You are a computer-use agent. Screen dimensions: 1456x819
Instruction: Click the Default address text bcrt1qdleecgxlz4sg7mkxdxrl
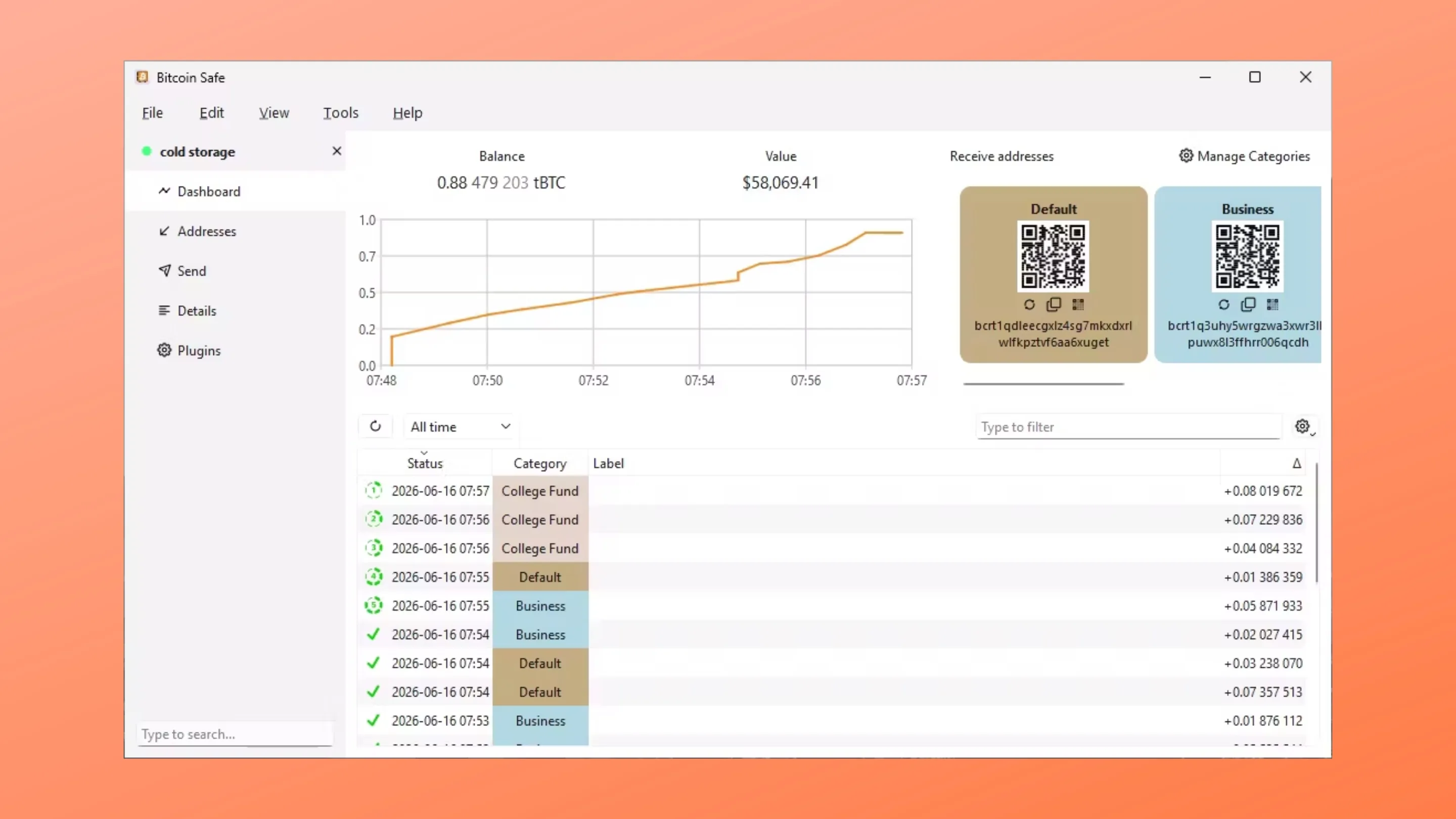point(1053,326)
